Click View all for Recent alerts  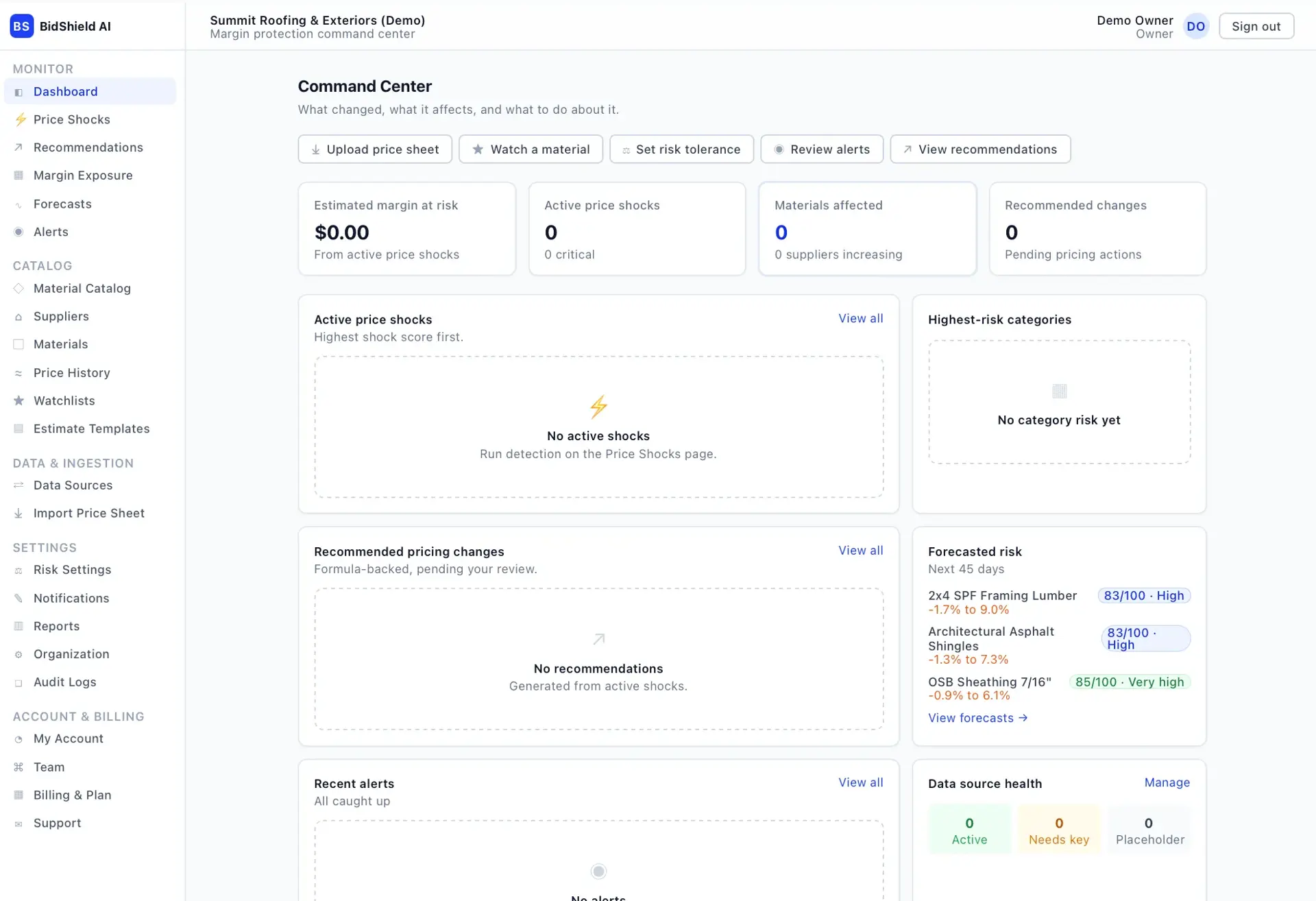coord(861,782)
